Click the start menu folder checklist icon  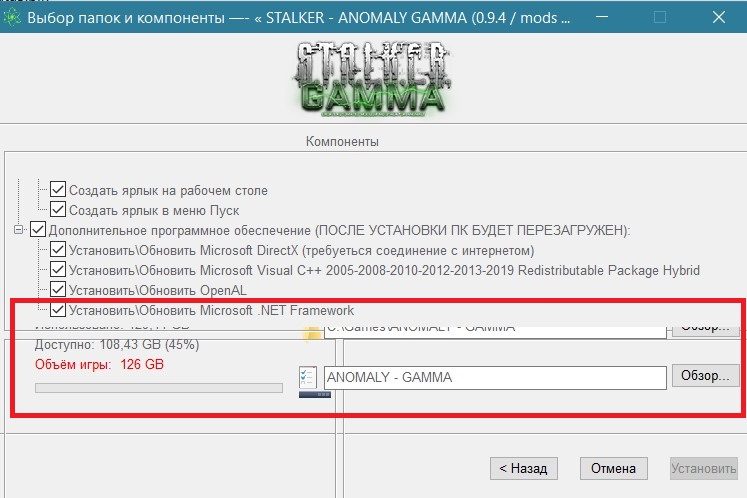308,379
